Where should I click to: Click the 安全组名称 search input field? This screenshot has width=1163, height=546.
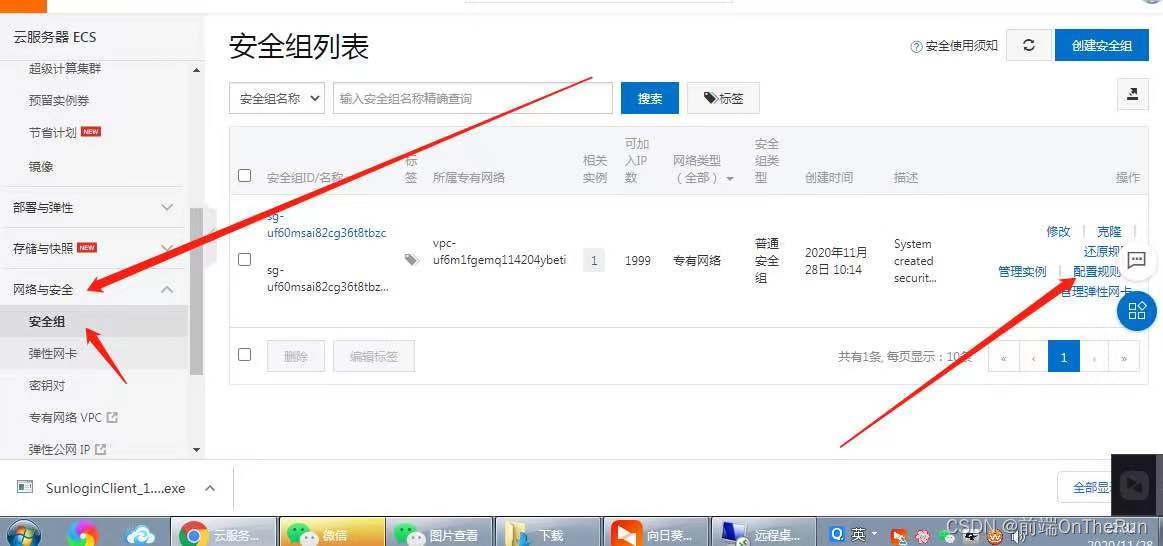click(472, 98)
